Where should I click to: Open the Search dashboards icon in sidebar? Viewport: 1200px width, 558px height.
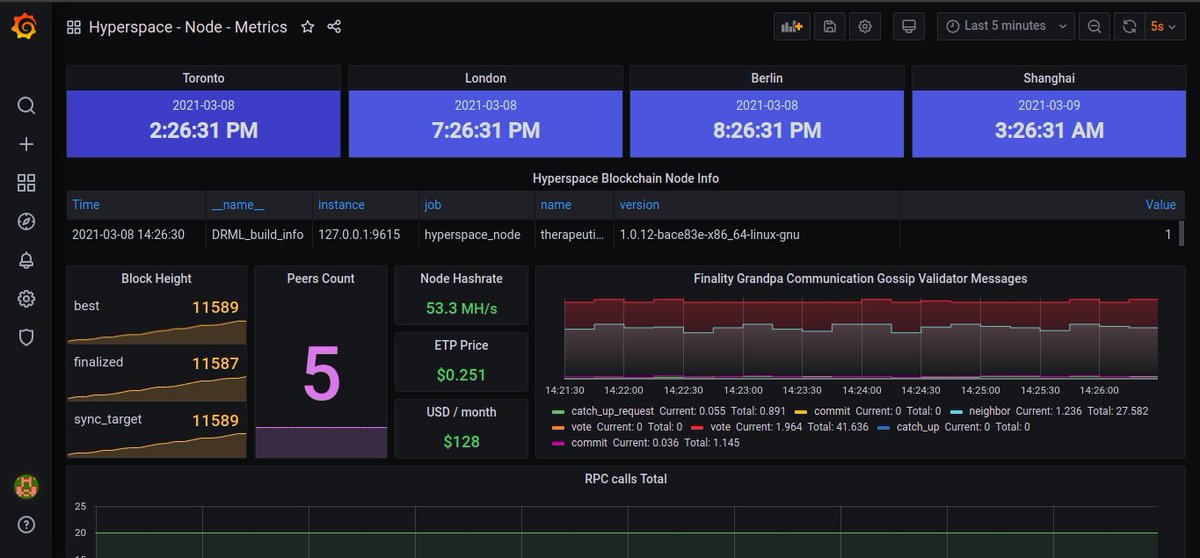pos(26,106)
